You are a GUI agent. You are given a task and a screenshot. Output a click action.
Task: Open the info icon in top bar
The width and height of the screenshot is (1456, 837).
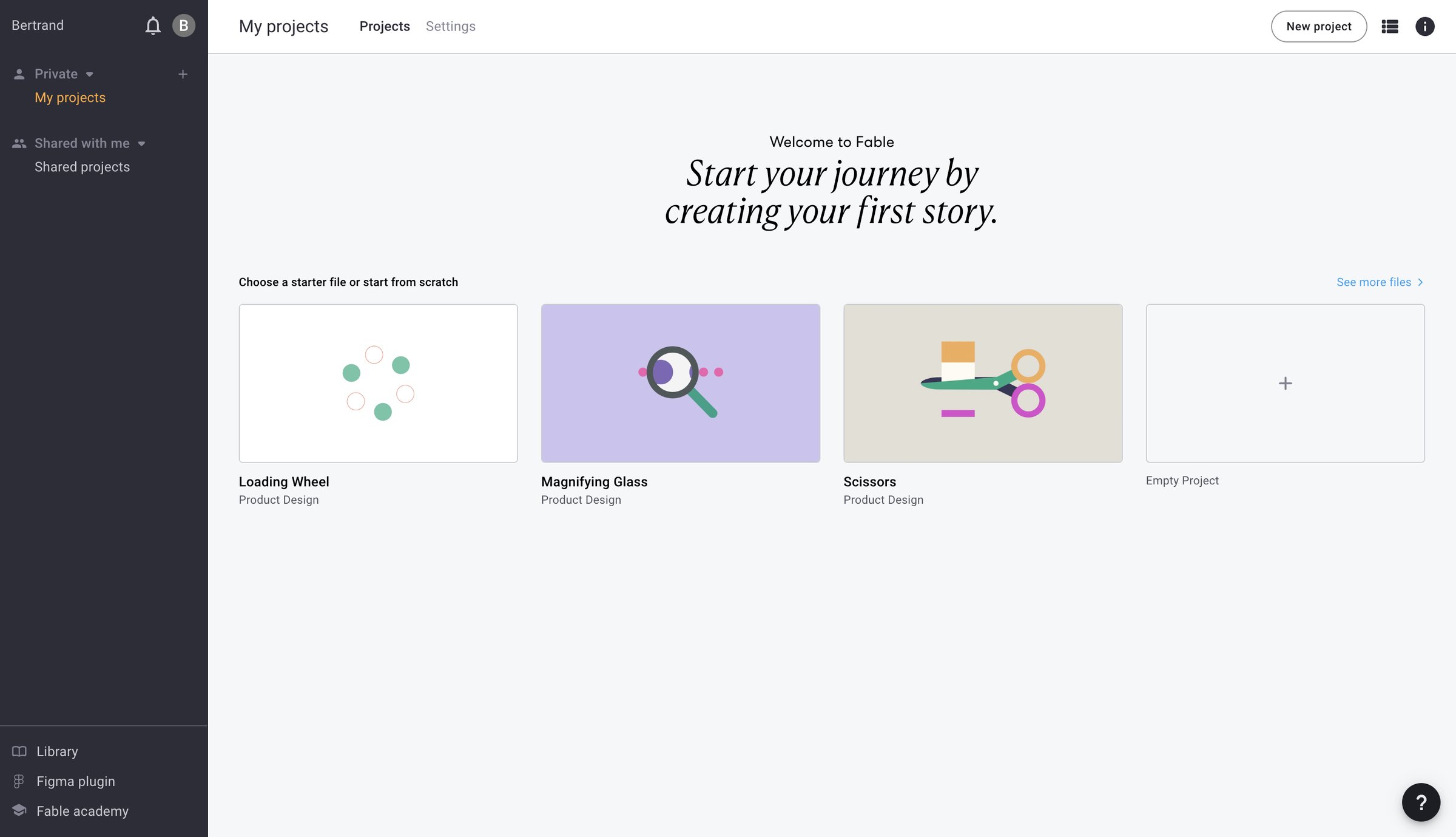point(1424,26)
